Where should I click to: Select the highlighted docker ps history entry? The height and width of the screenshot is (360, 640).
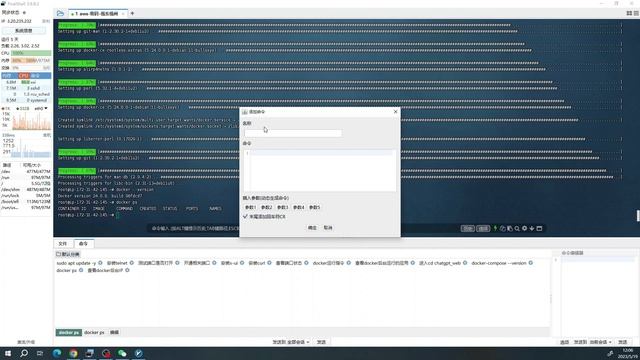[69, 333]
